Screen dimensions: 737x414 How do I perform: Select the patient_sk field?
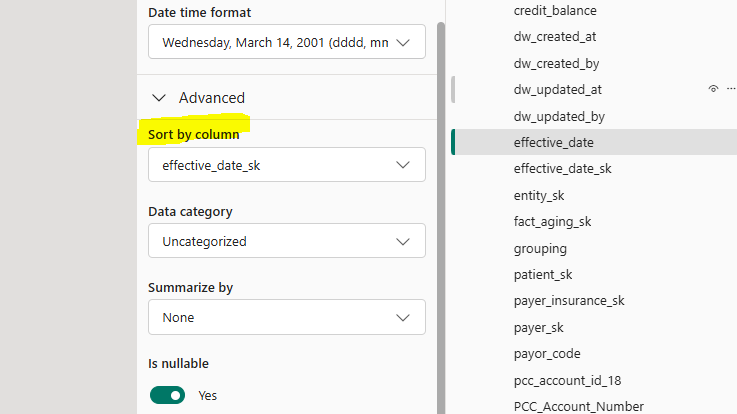point(543,274)
